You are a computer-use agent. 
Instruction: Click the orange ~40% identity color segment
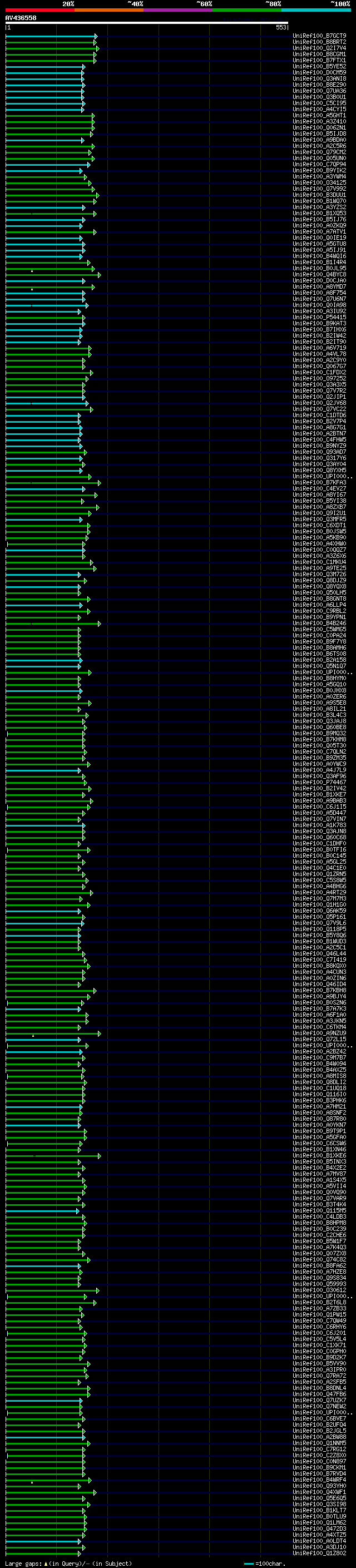point(109,11)
